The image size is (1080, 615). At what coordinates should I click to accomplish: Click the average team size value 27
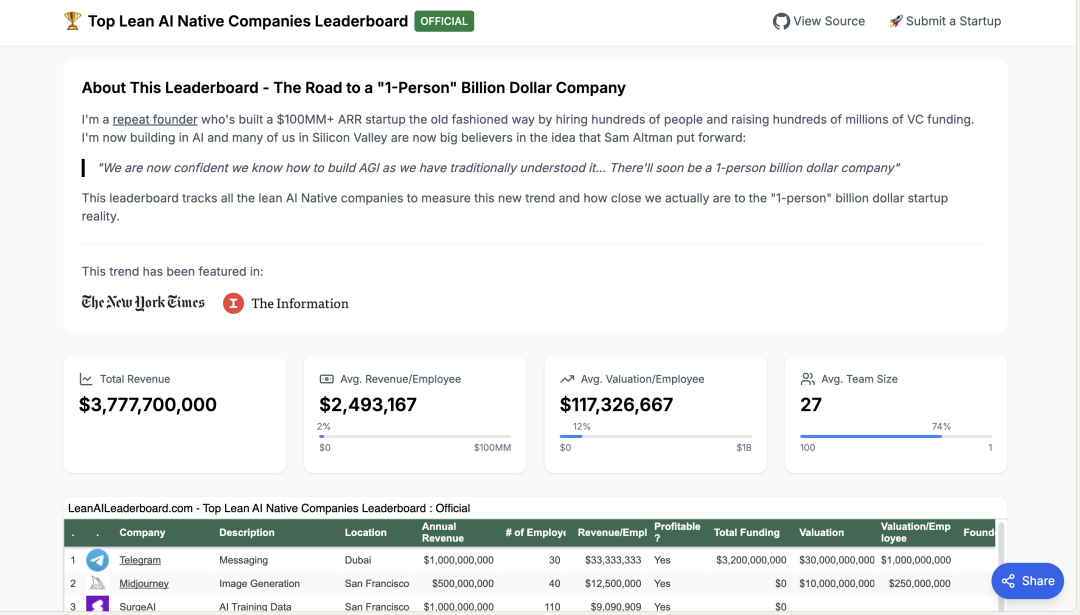(811, 404)
